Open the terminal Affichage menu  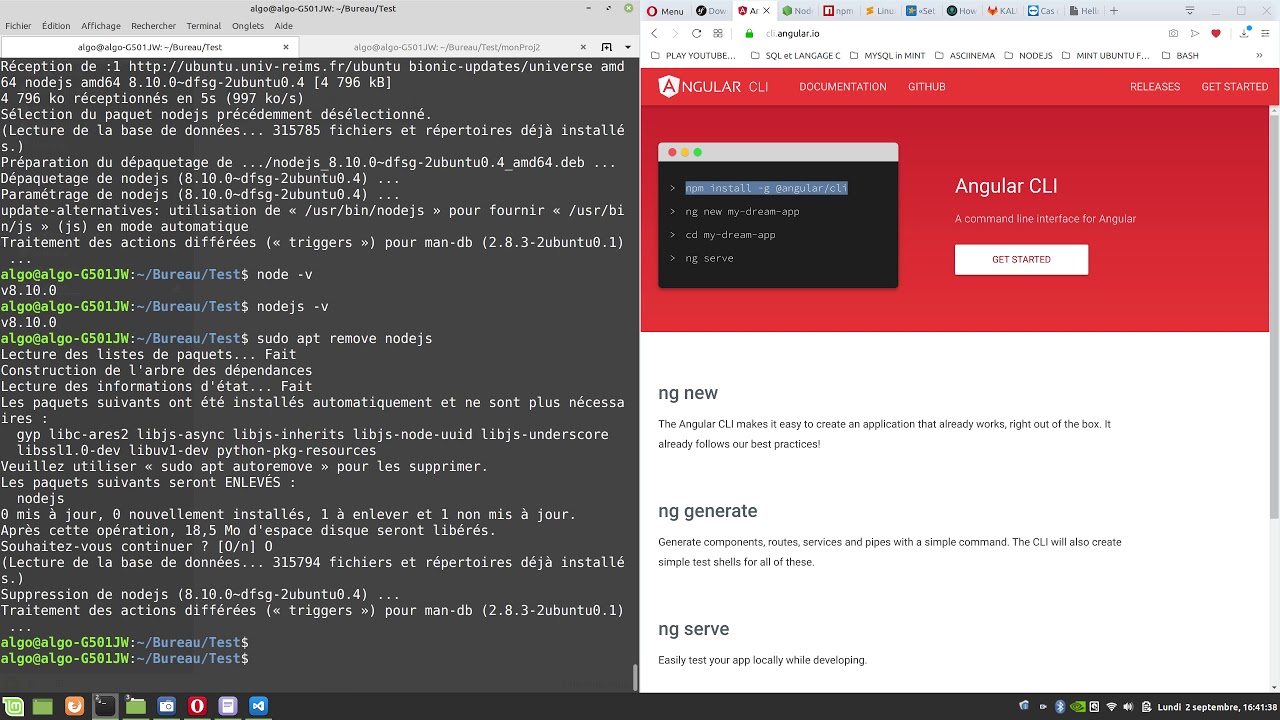[101, 26]
